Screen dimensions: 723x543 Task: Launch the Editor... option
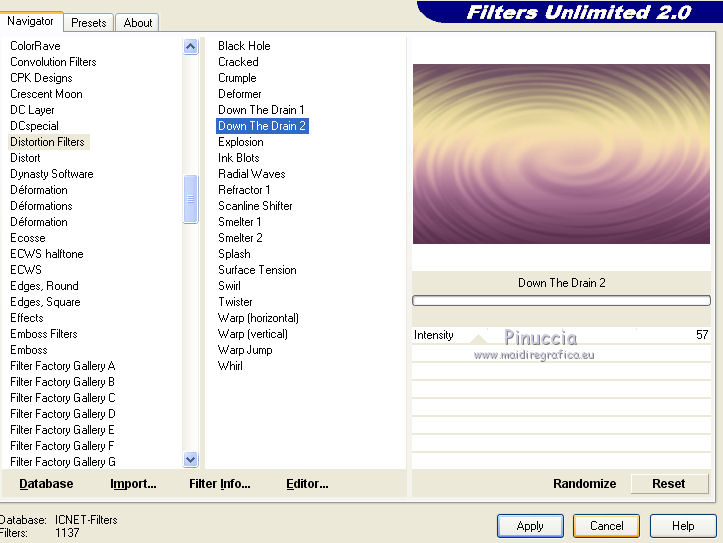[307, 484]
